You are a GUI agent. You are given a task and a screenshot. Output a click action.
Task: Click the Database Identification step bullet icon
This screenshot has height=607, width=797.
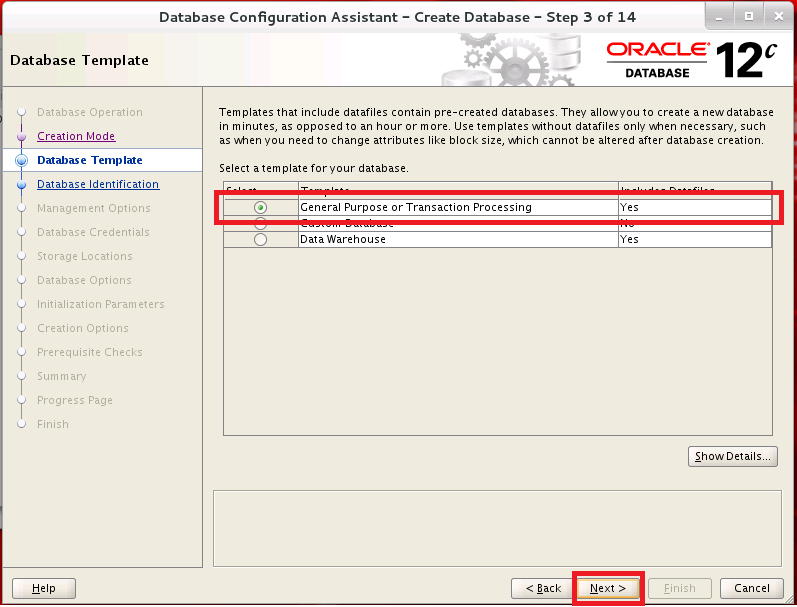tap(21, 184)
